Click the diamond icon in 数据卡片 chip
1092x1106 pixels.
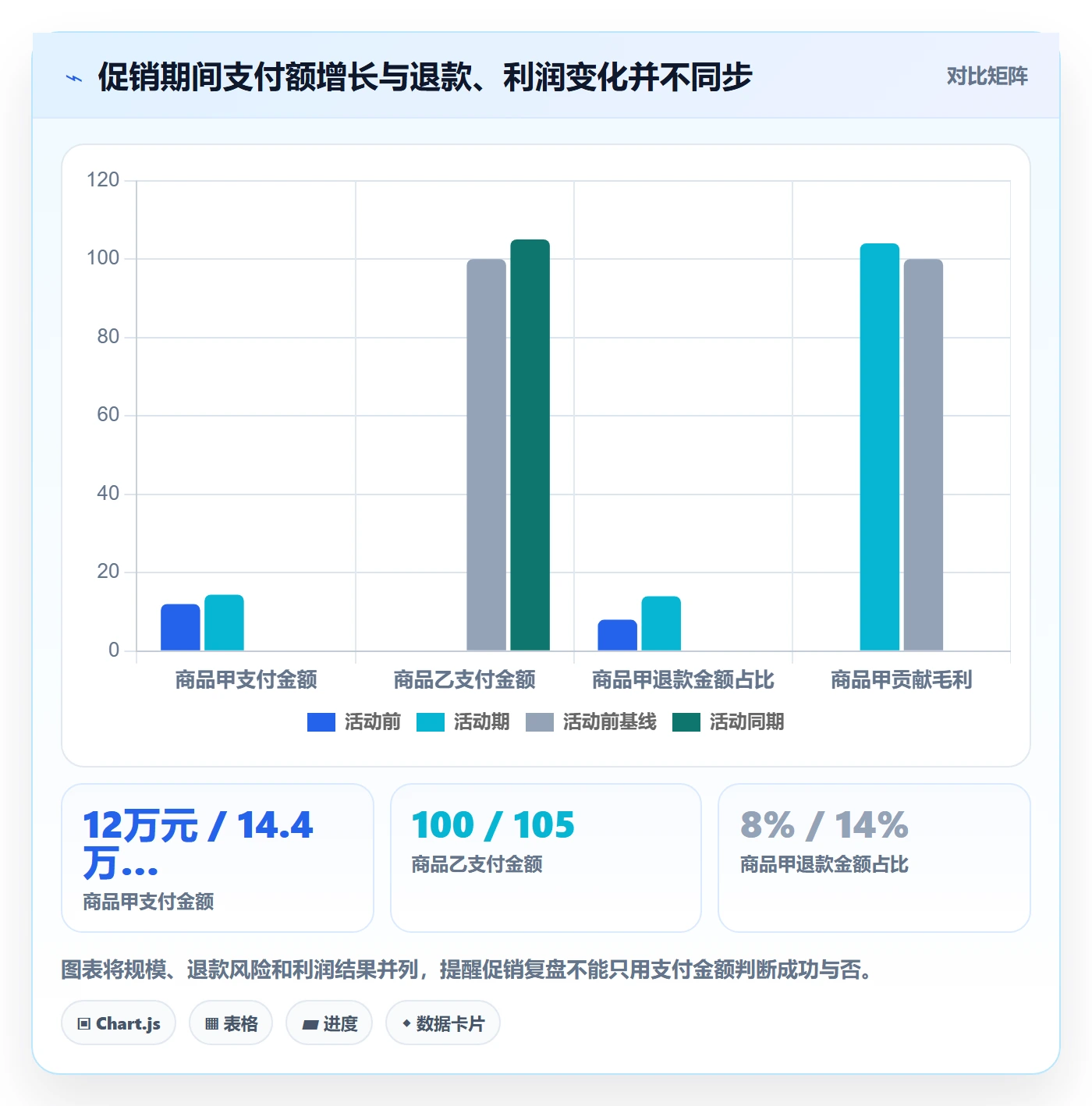click(x=406, y=1023)
